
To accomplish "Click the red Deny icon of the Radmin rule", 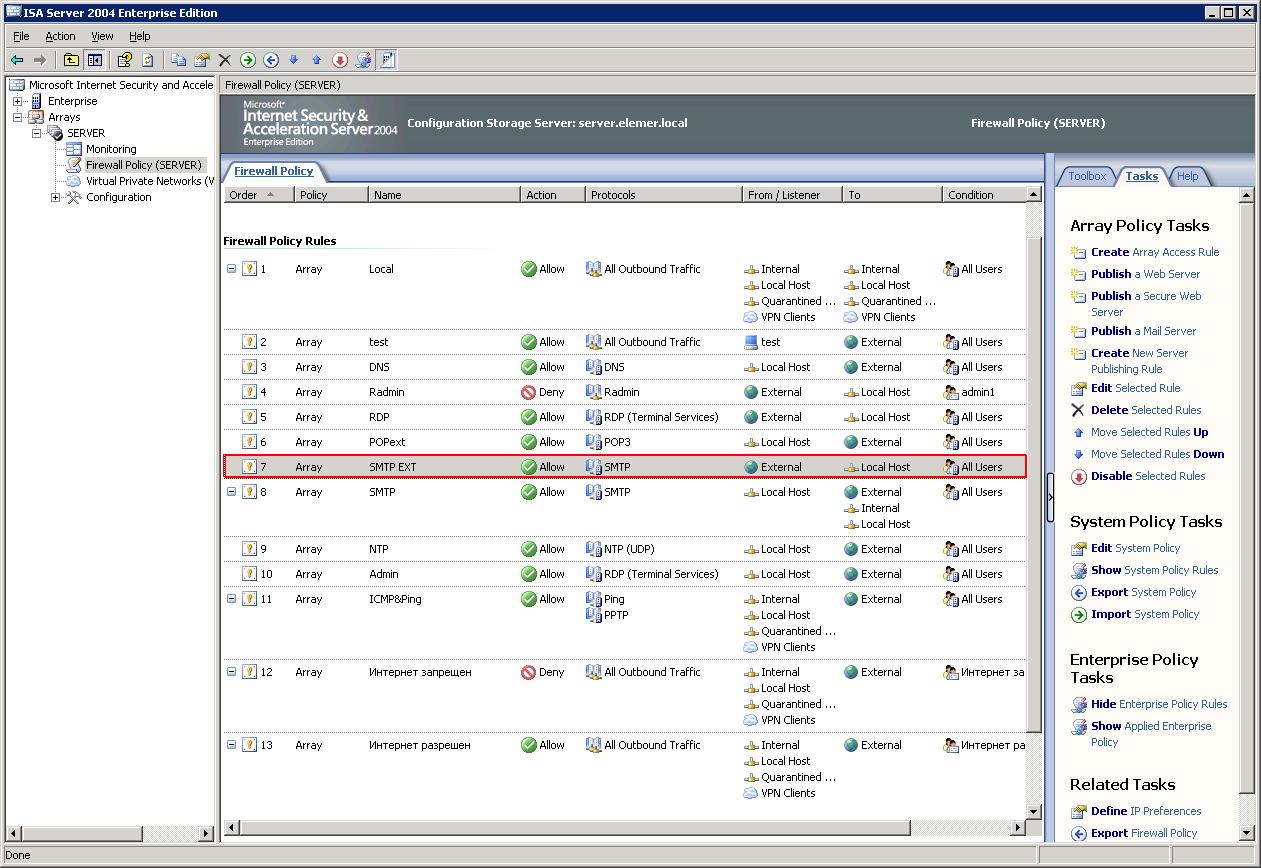I will point(529,392).
